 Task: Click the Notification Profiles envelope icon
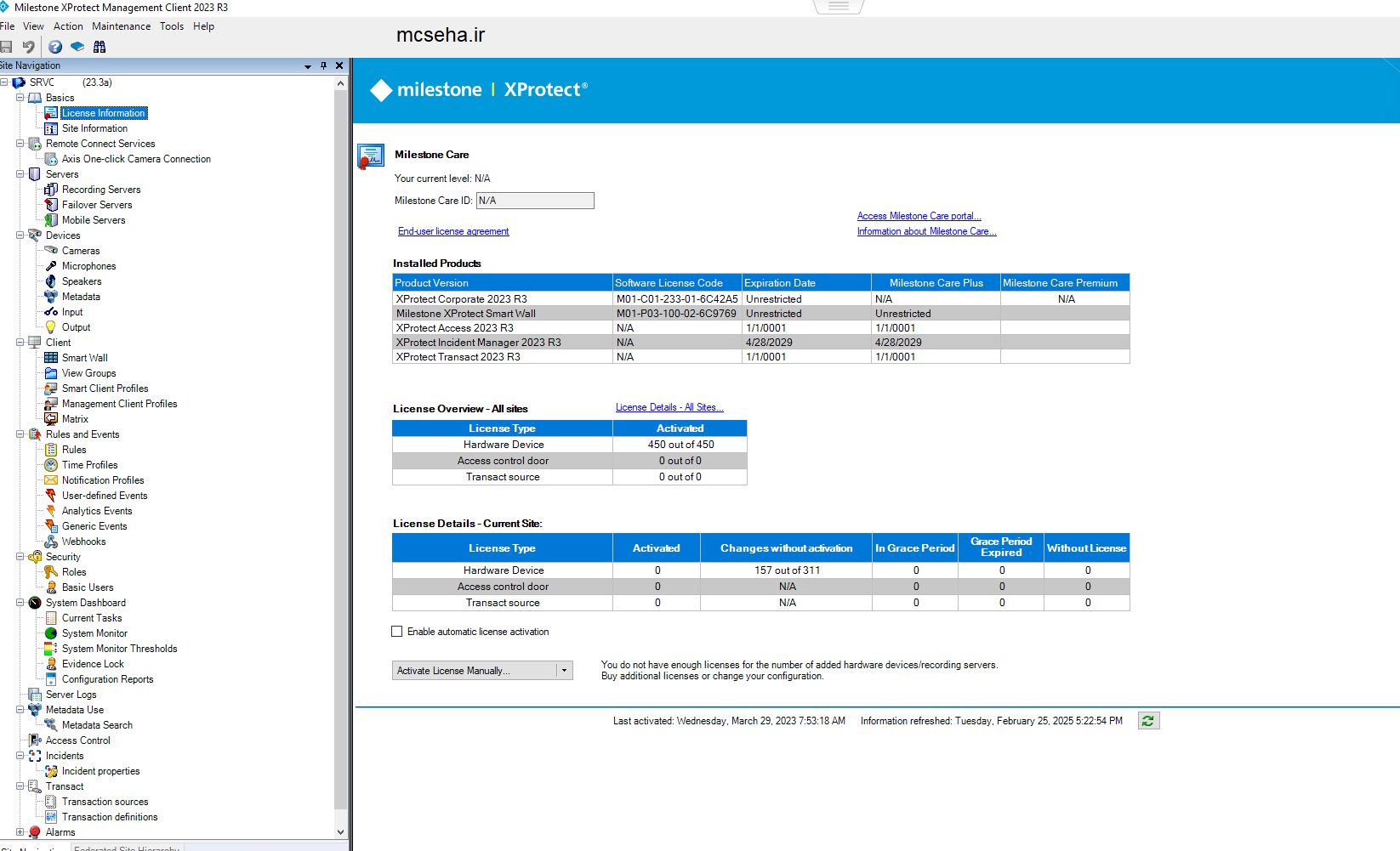pyautogui.click(x=51, y=480)
